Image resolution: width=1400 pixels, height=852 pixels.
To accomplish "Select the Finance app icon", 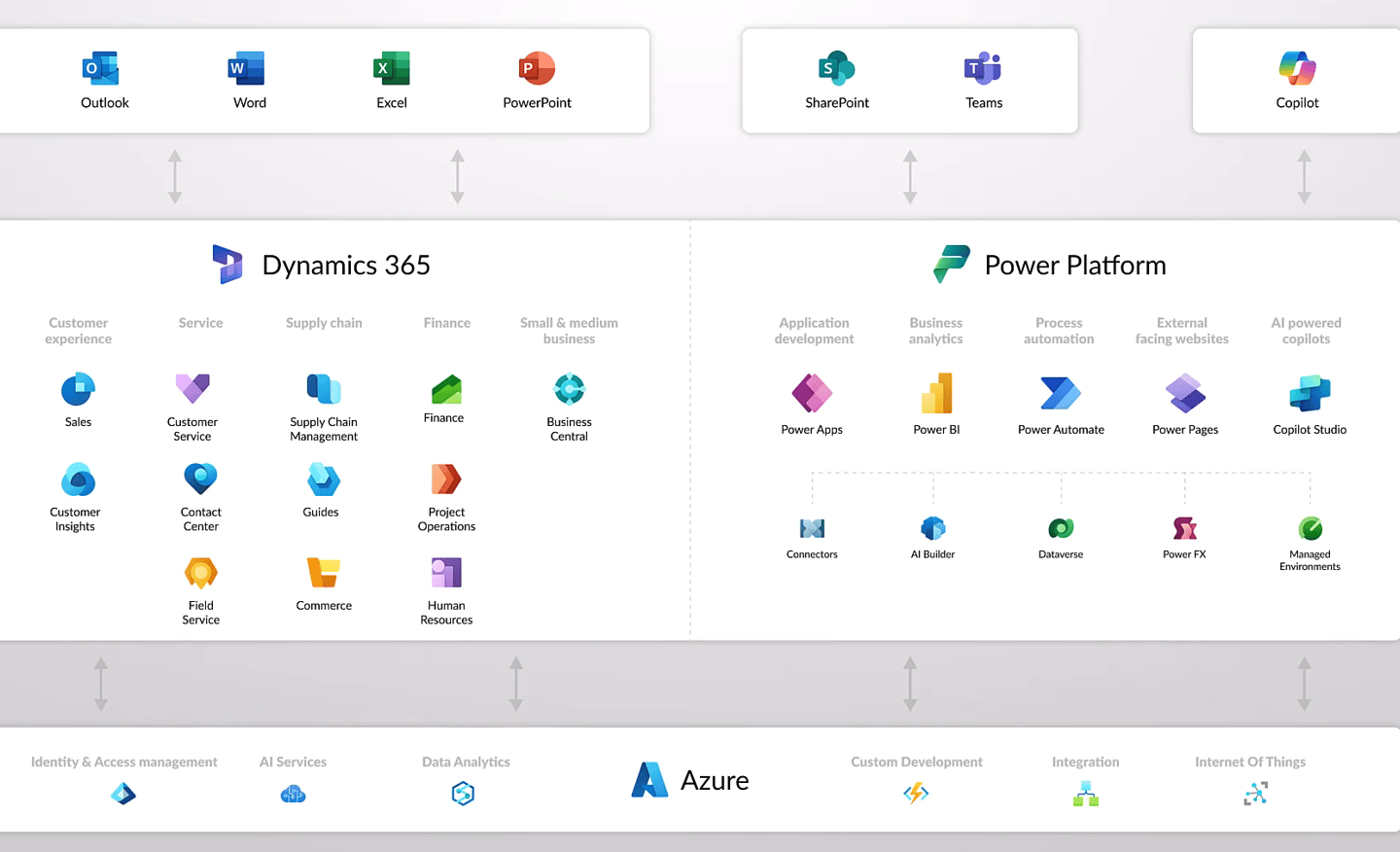I will tap(446, 390).
